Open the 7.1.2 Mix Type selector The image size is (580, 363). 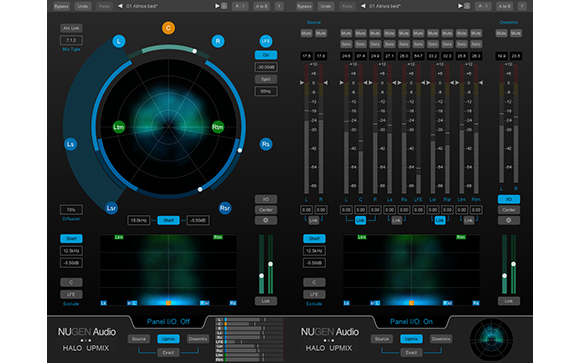71,40
